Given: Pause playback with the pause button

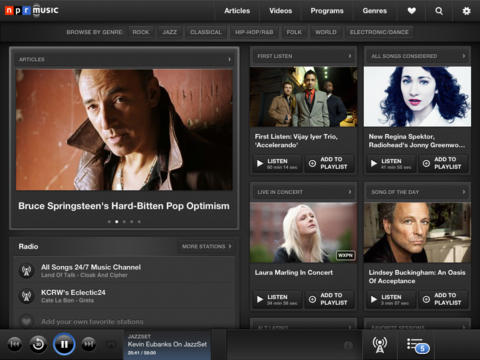Looking at the screenshot, I should 64,344.
